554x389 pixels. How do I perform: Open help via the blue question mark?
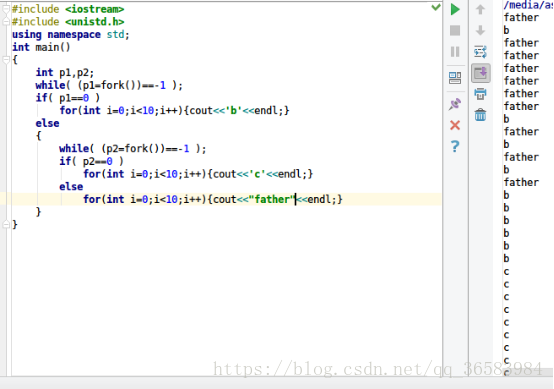455,146
